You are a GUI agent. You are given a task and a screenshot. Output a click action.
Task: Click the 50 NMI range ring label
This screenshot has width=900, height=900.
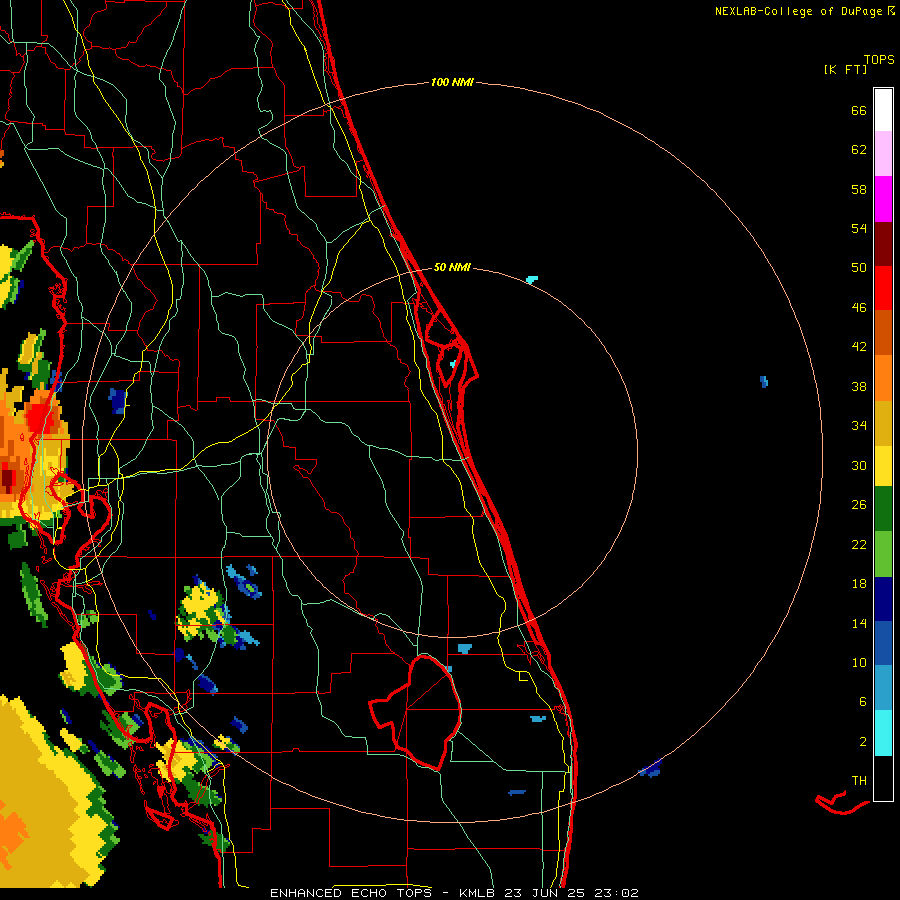pyautogui.click(x=452, y=267)
